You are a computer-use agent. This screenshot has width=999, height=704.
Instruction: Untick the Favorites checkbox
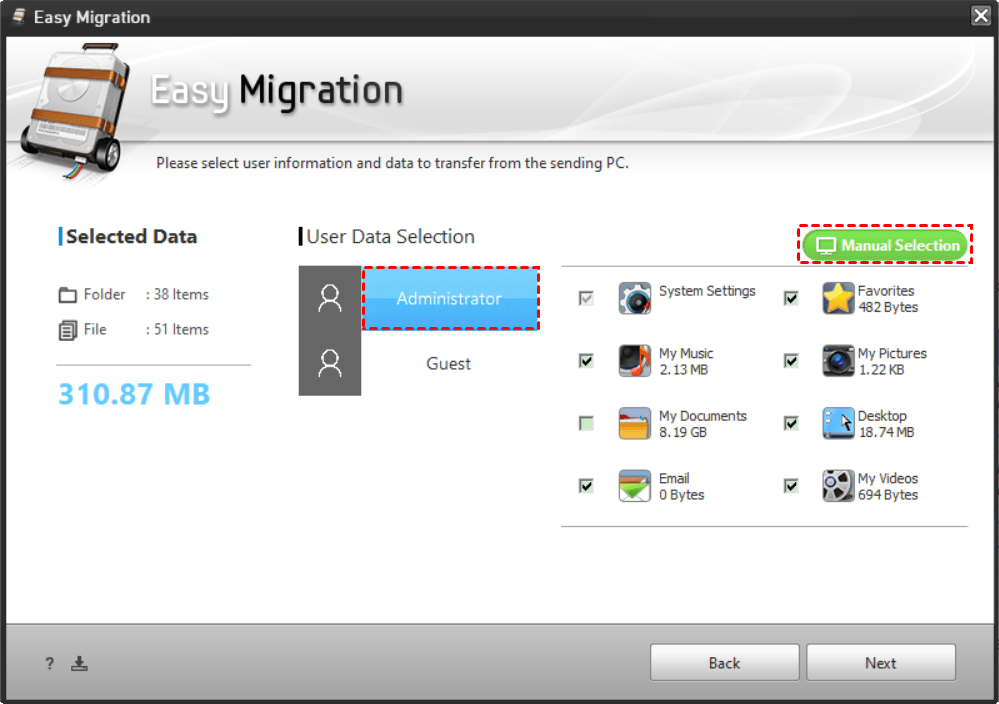click(791, 298)
